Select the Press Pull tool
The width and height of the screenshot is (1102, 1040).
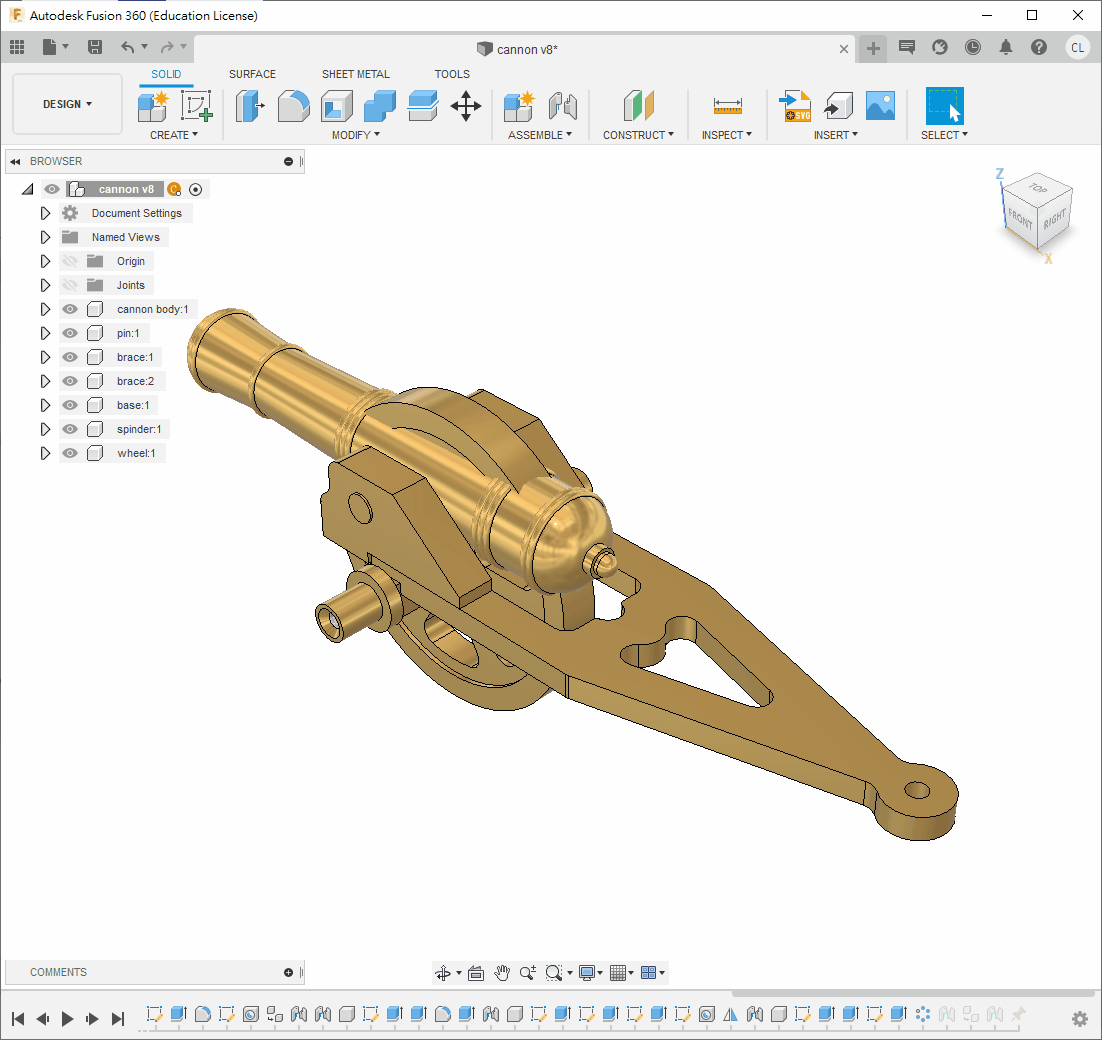250,105
